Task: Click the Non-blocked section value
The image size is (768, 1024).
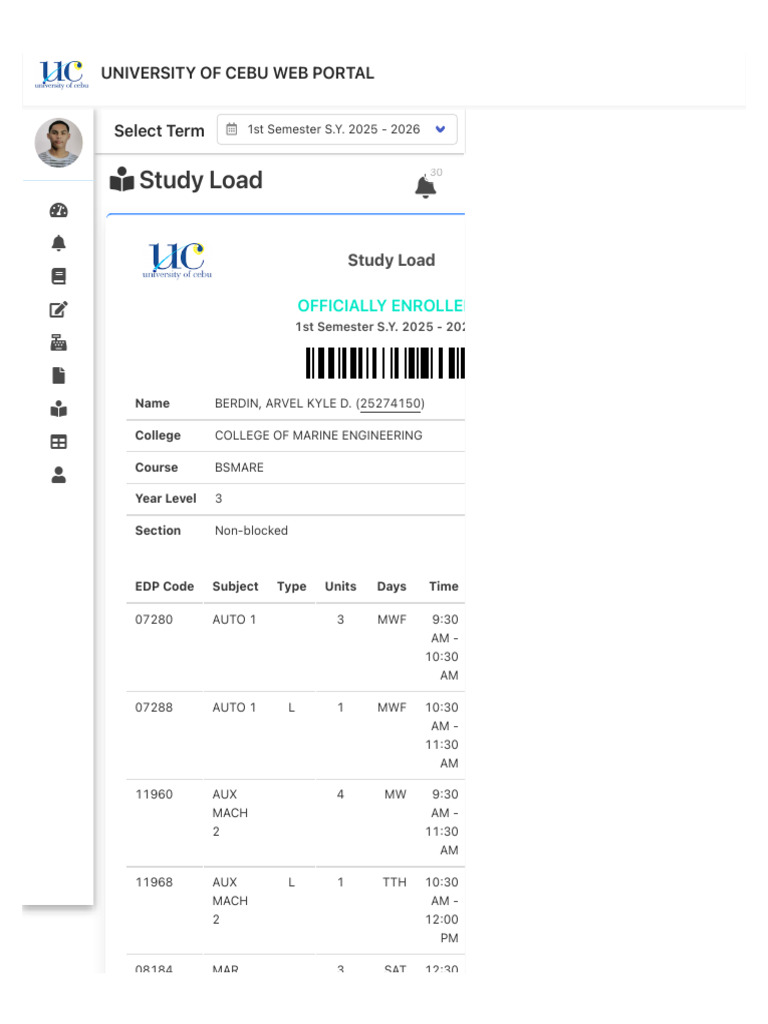Action: 251,531
